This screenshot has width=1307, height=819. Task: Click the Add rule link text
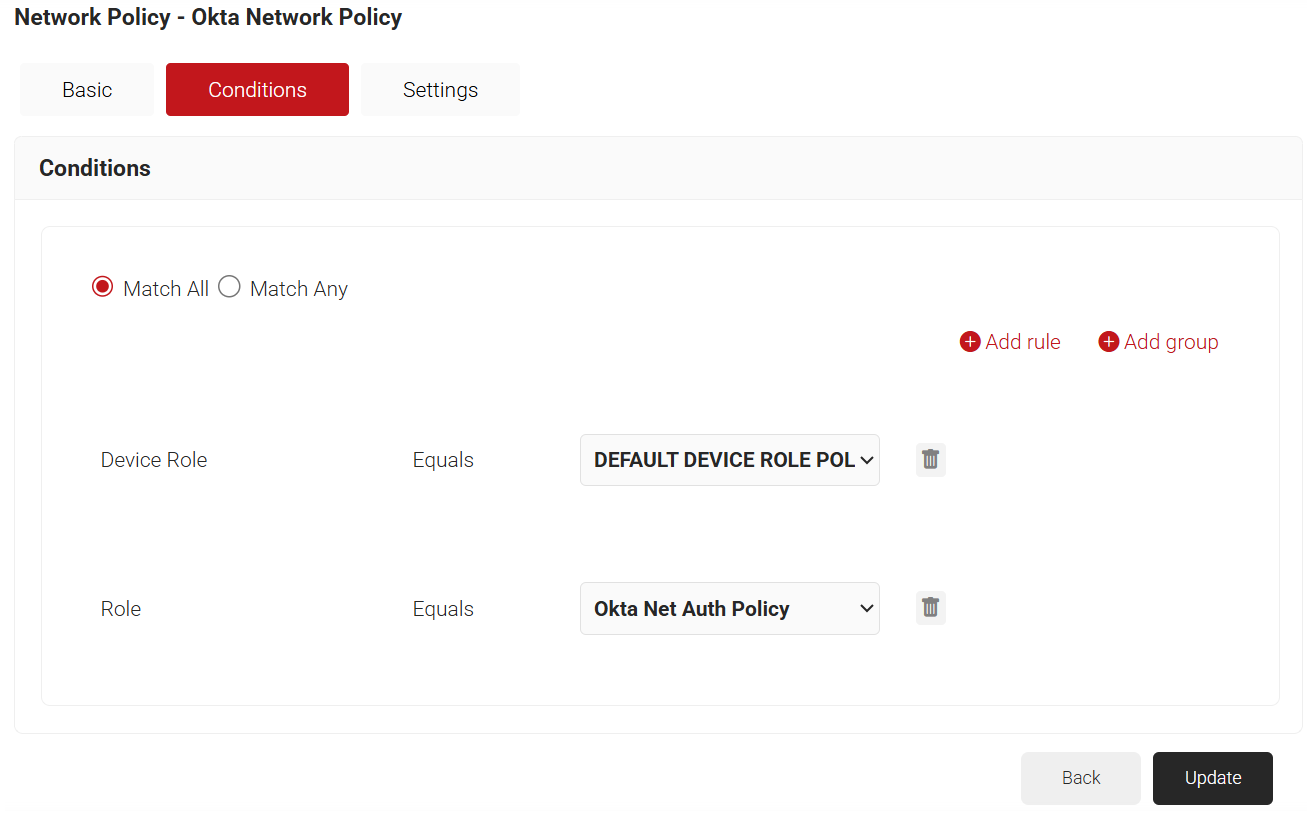tap(1023, 342)
